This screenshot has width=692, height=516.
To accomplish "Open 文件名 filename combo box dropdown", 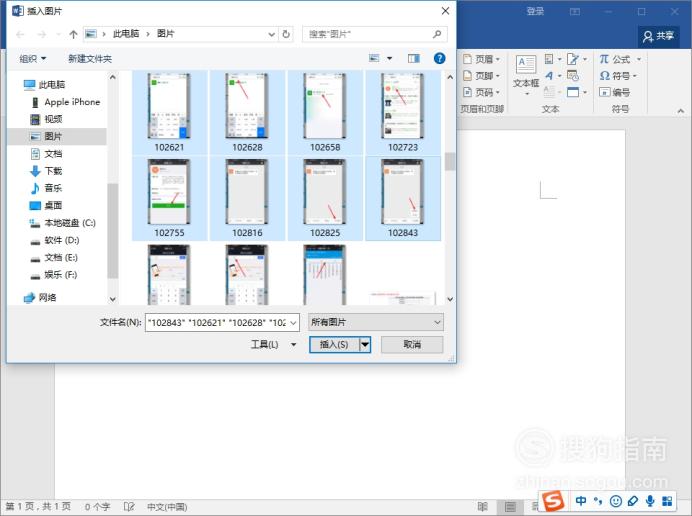I will click(x=293, y=323).
